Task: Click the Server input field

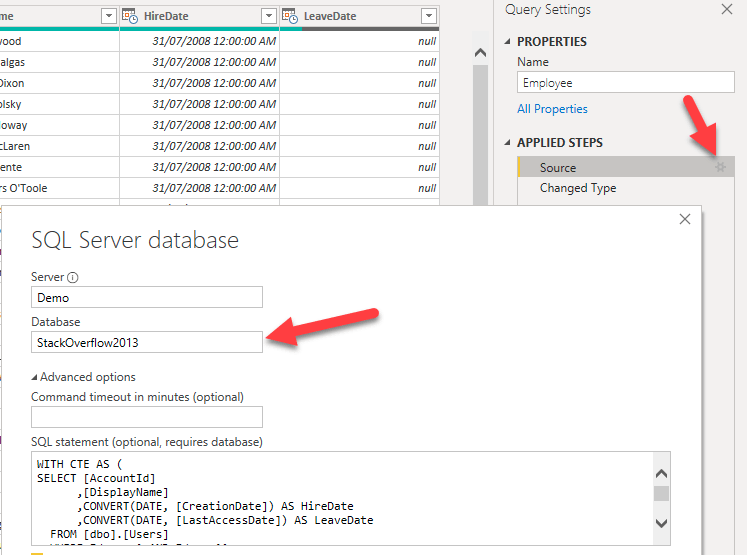Action: (x=146, y=297)
